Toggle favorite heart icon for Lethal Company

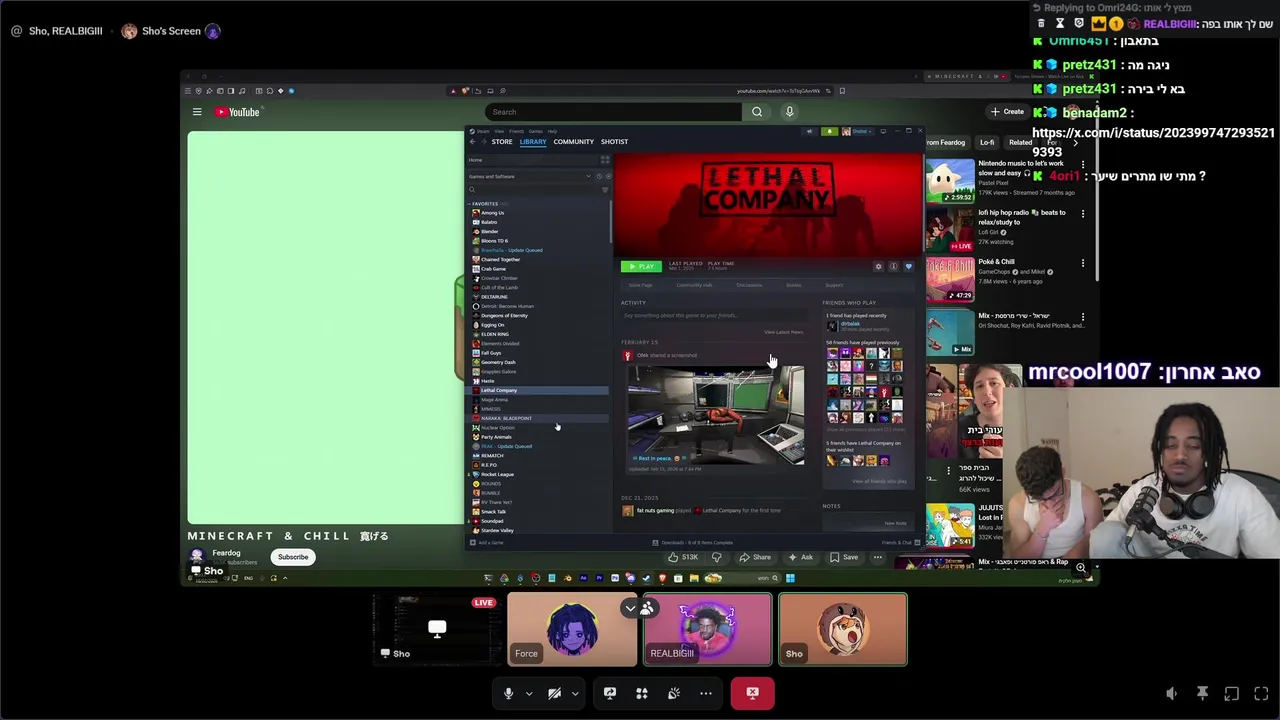pos(908,266)
